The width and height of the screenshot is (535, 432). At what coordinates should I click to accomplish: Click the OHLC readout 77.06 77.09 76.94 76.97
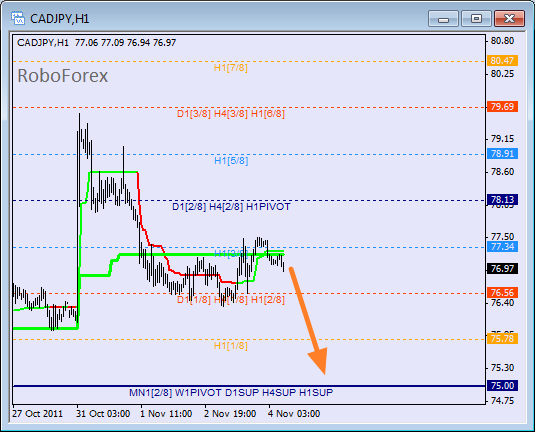[126, 43]
